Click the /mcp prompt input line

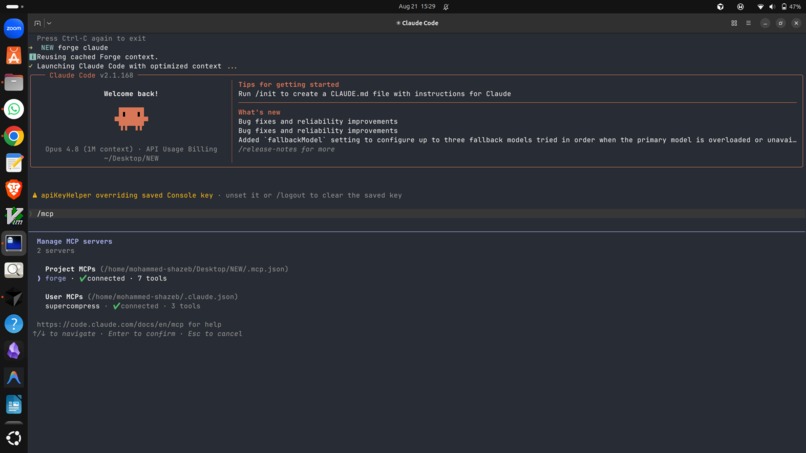coord(416,213)
